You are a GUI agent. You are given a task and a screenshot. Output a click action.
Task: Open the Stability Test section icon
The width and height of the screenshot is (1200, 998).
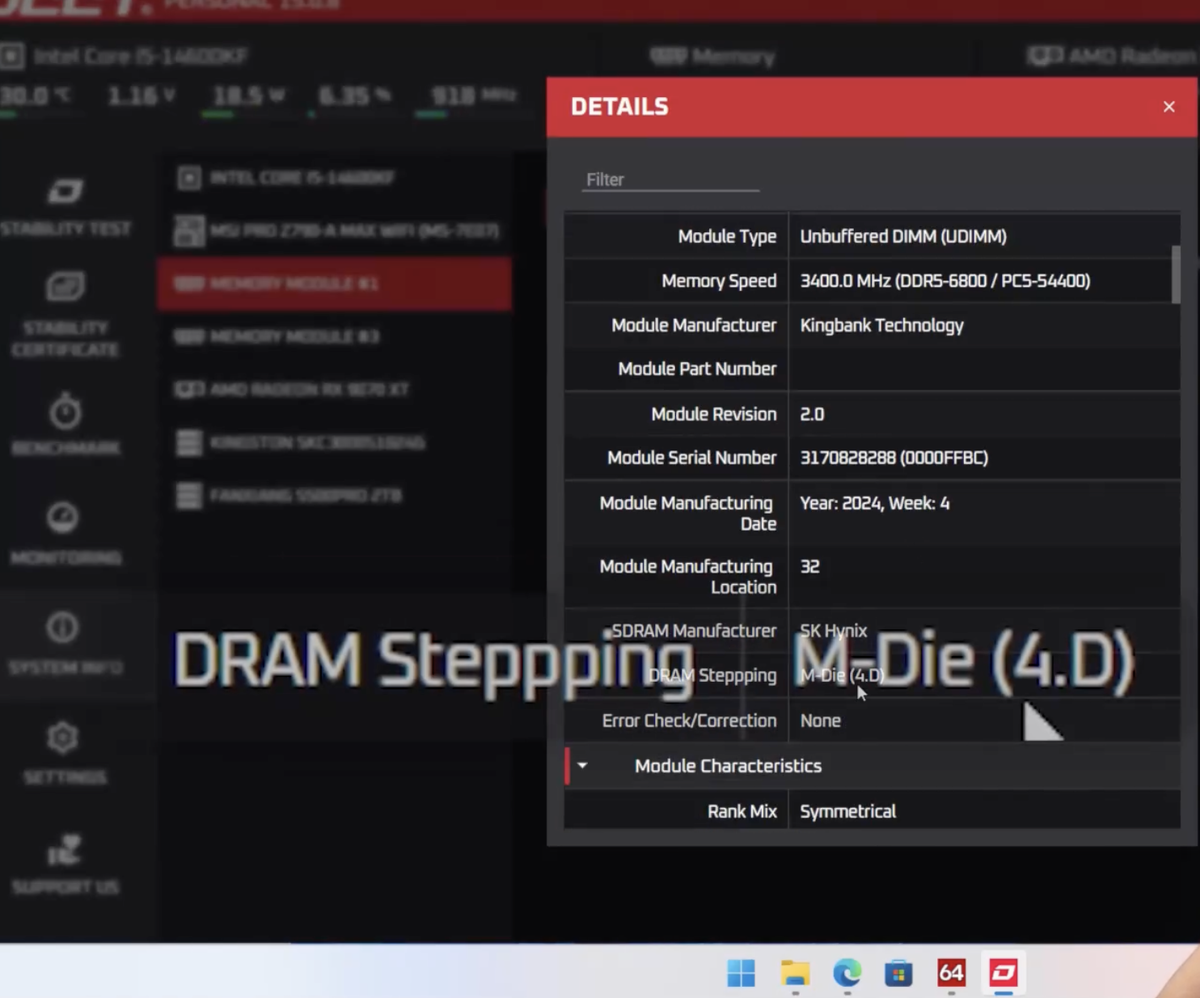66,191
